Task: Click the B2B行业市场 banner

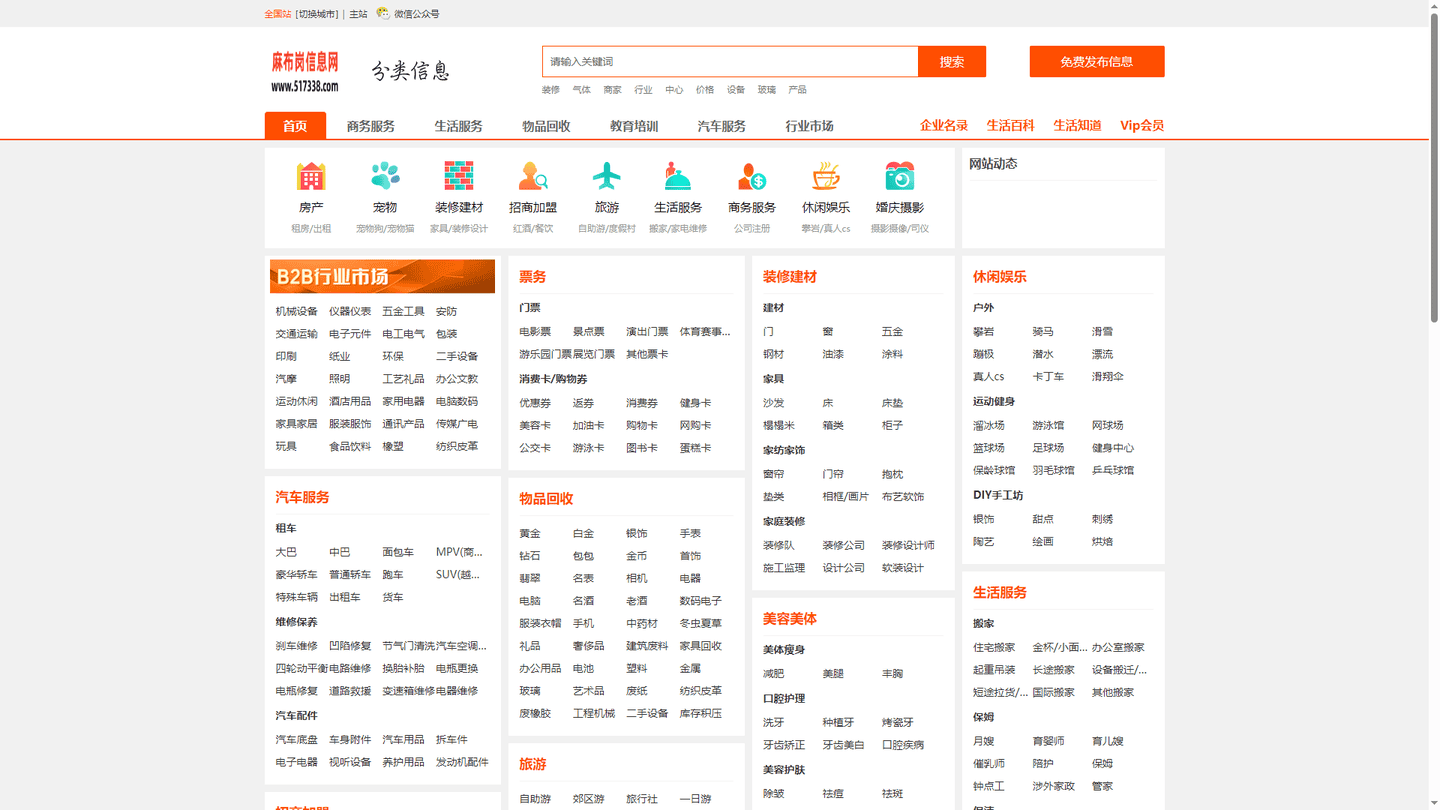Action: point(382,276)
